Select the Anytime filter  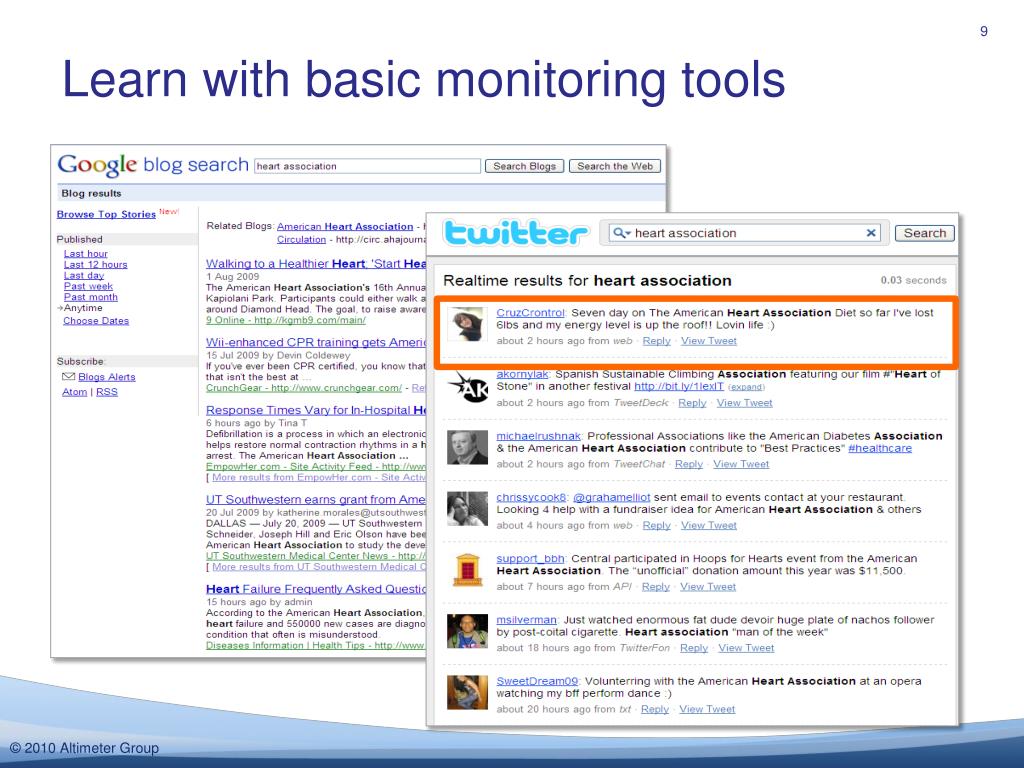point(83,308)
